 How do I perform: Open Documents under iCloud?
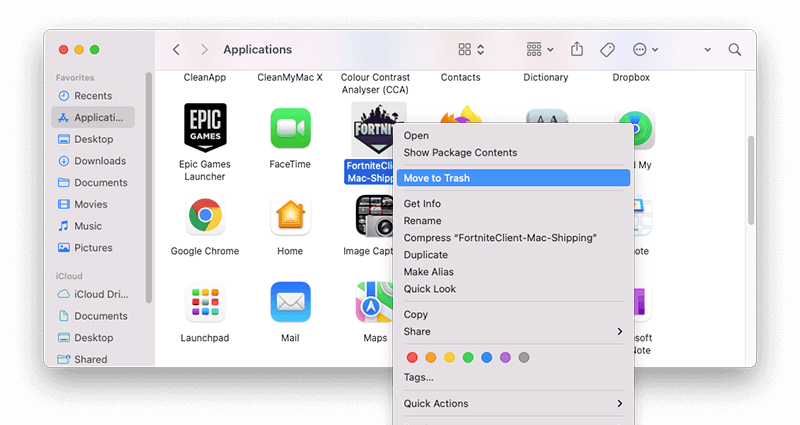(x=93, y=316)
